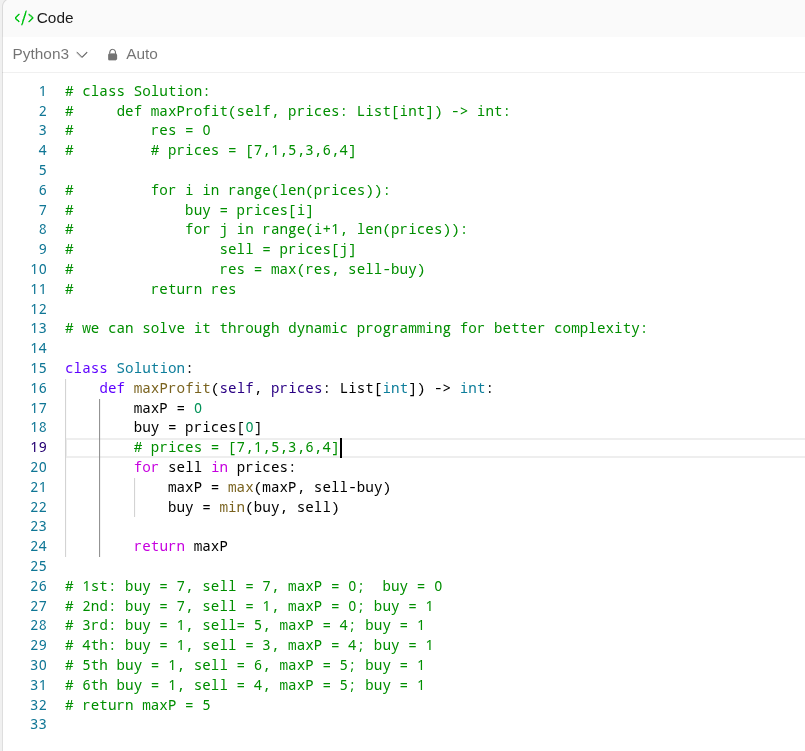Click '# prices = [7,1,5,3,6,4]' on line 4
This screenshot has height=751, width=805.
[253, 150]
